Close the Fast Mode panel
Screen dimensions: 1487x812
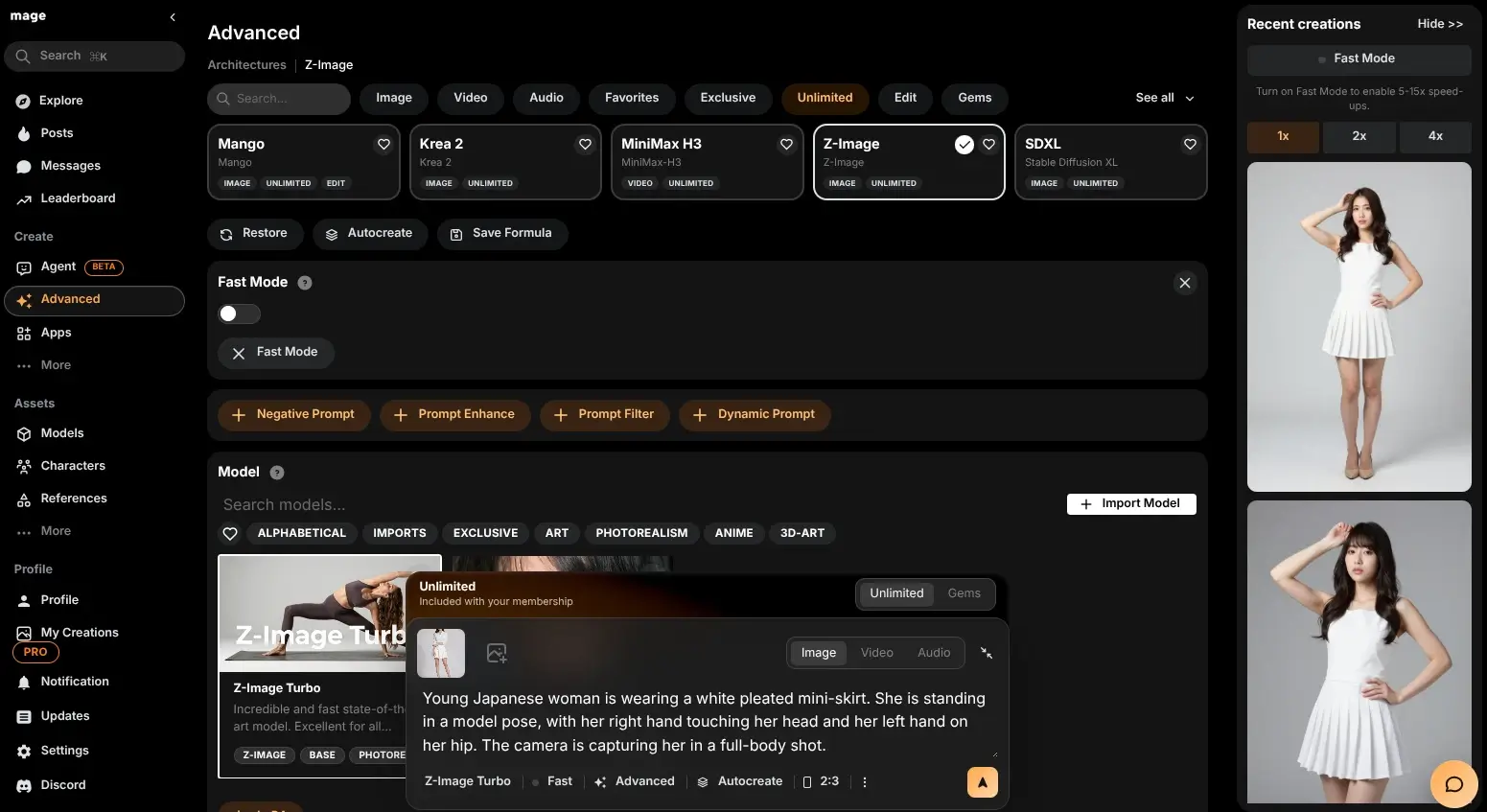(x=1185, y=283)
